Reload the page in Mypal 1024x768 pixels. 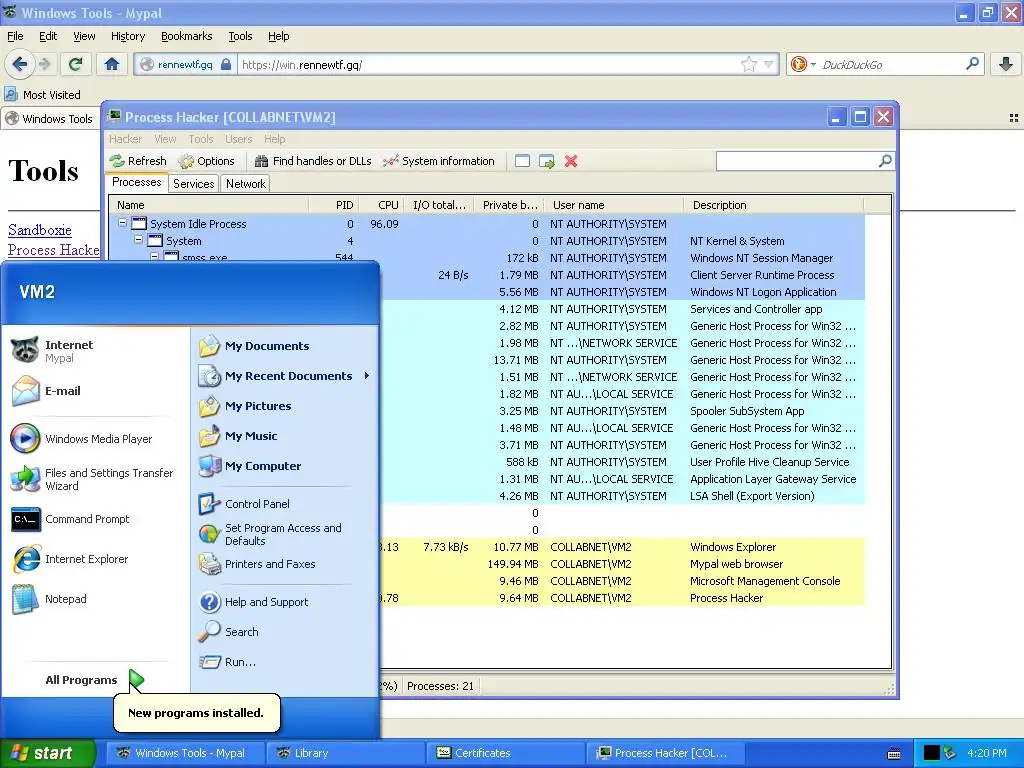tap(76, 64)
